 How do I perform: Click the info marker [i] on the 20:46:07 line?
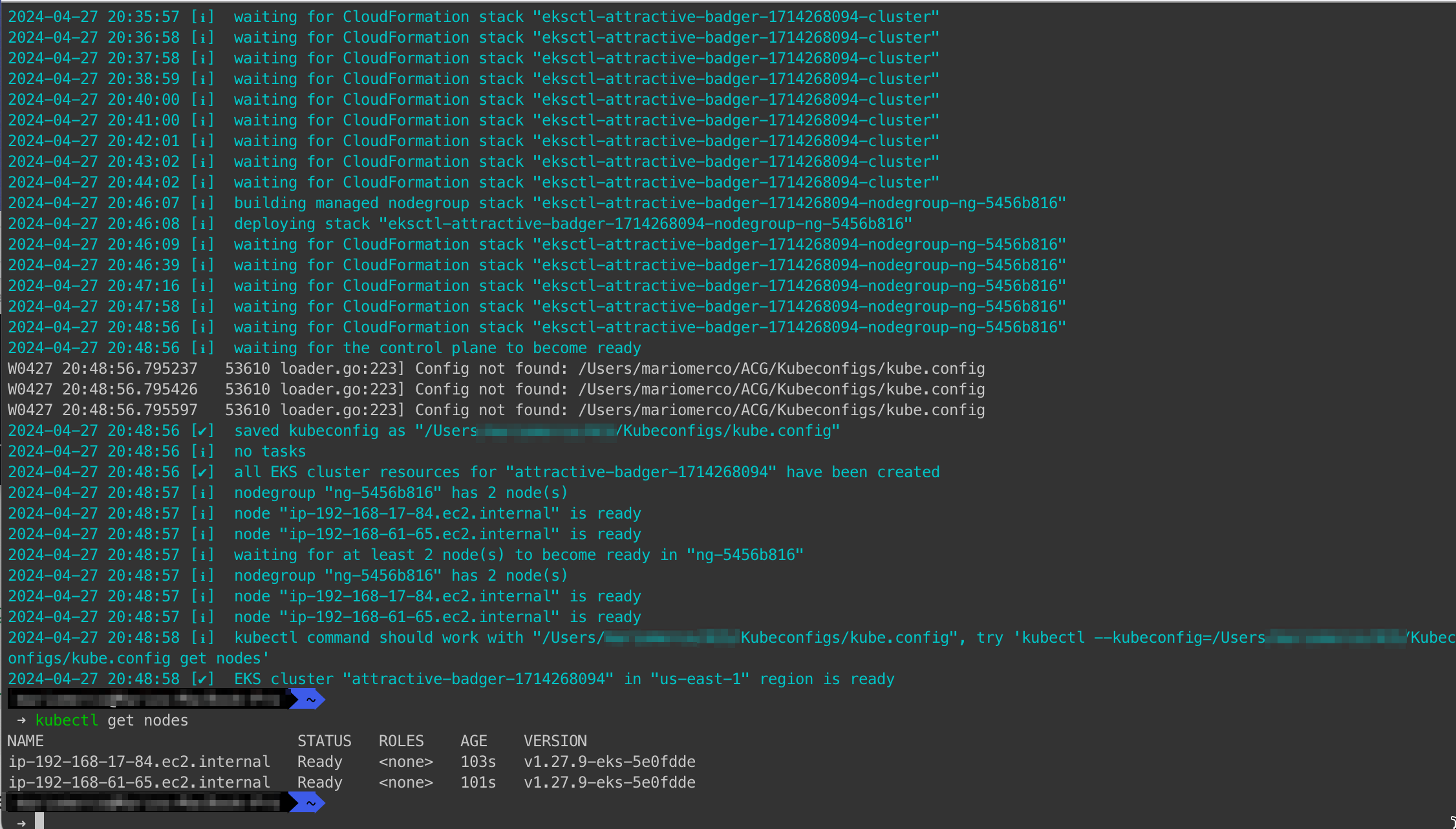[202, 203]
